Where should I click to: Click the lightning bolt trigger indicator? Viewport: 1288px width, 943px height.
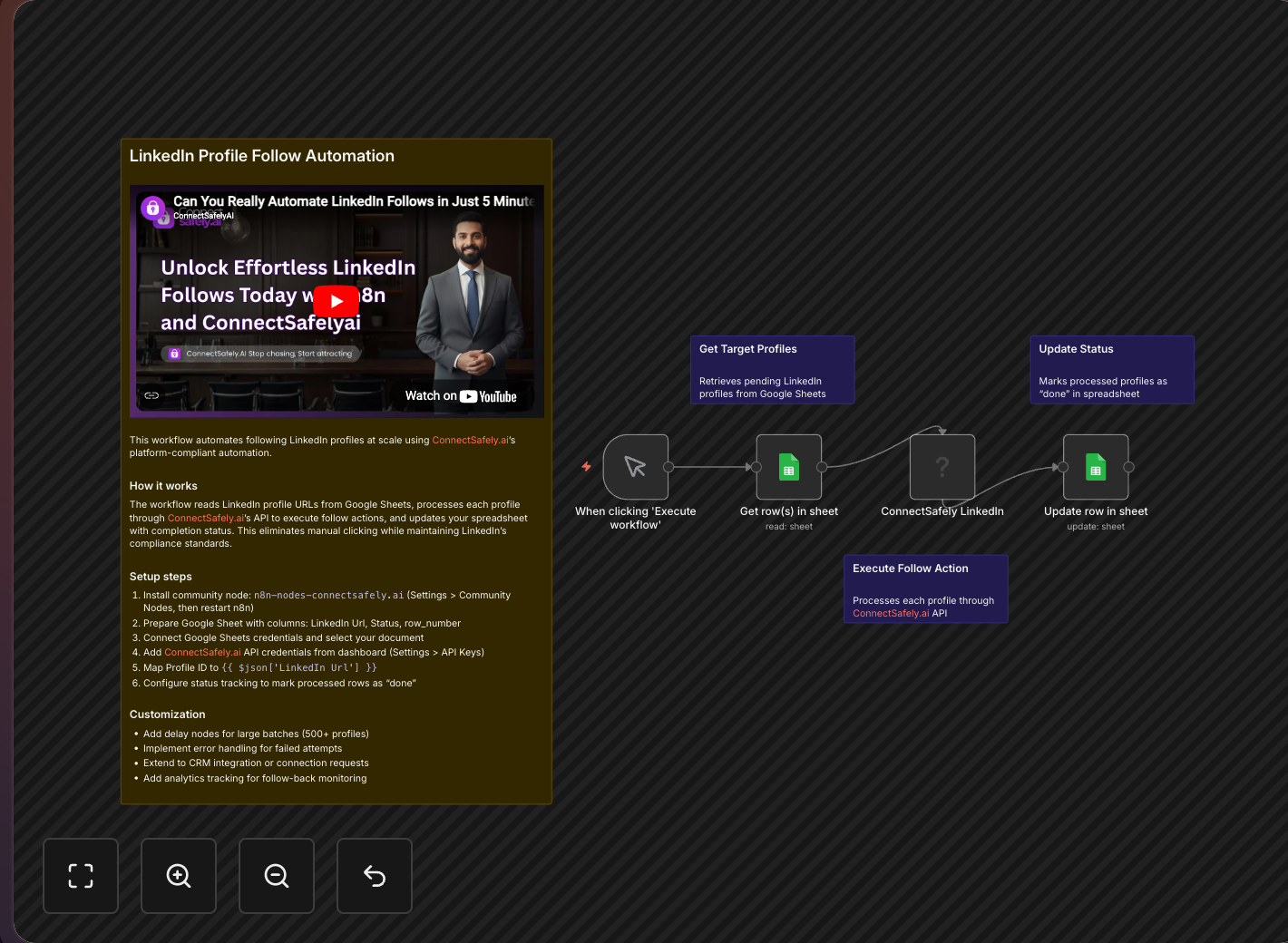click(x=587, y=466)
